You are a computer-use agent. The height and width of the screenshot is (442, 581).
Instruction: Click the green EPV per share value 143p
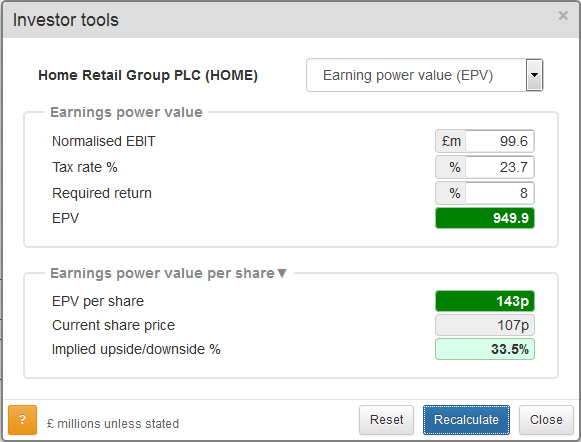(x=485, y=301)
